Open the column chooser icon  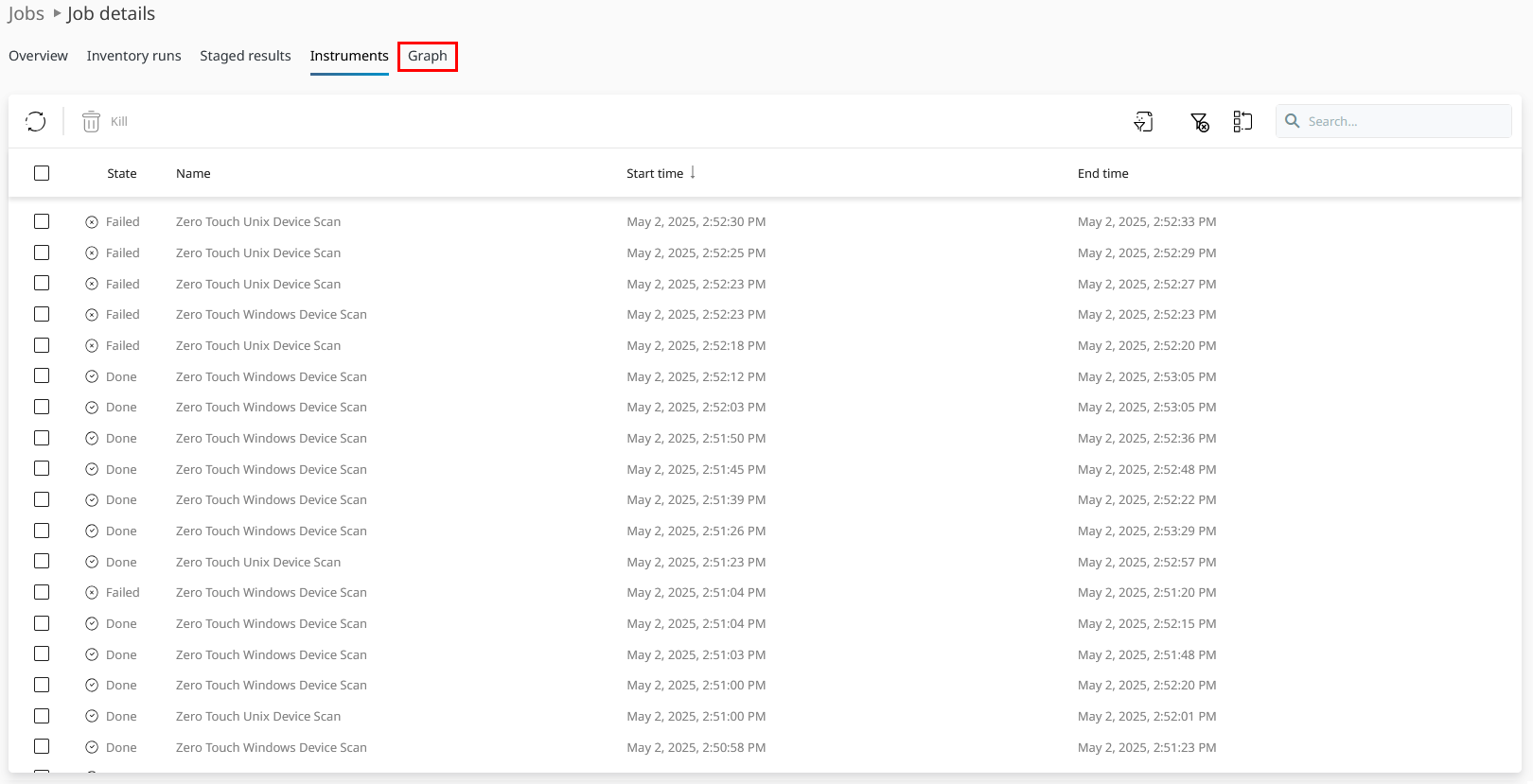coord(1242,121)
